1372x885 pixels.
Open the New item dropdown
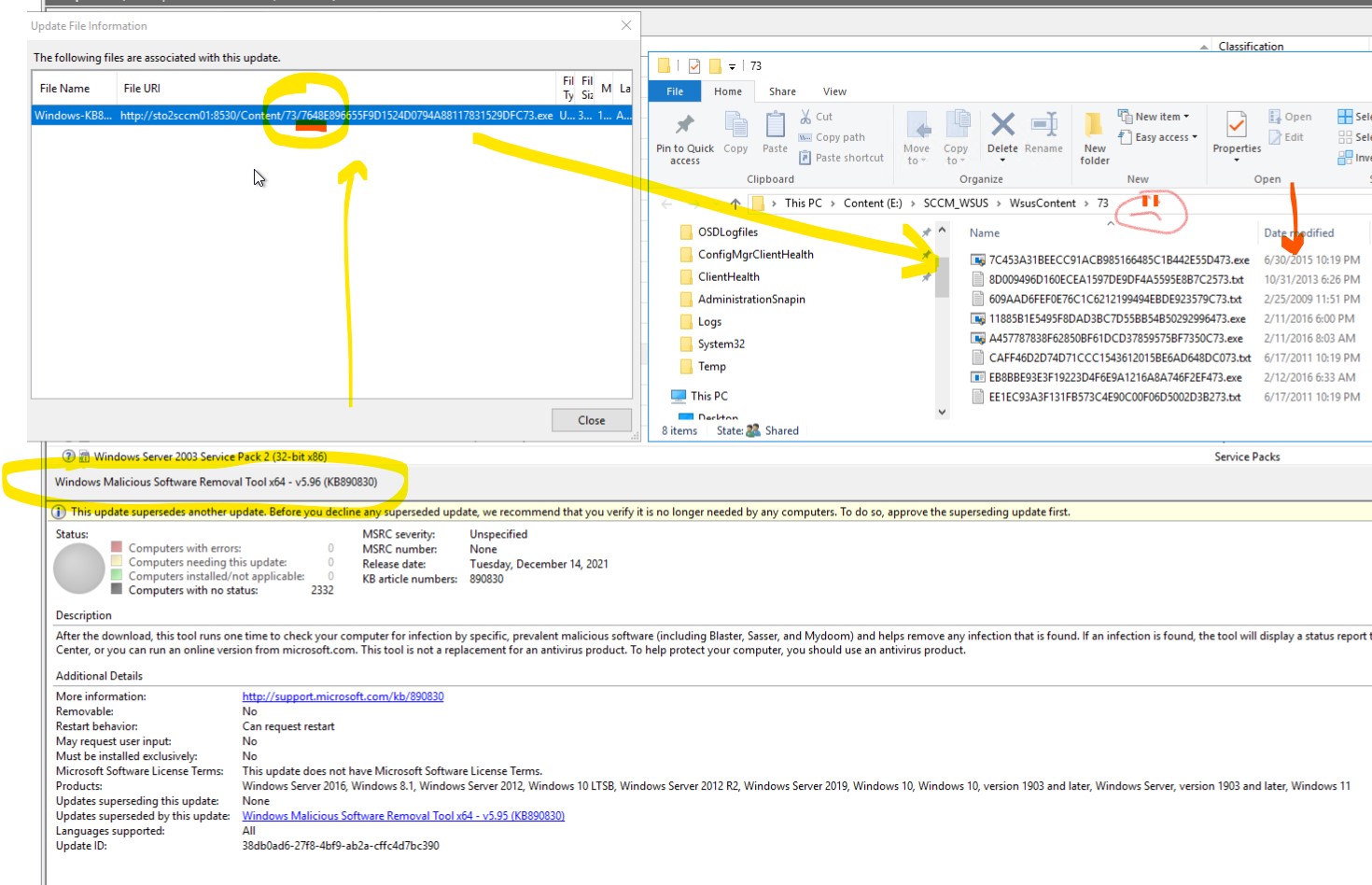pos(1154,117)
